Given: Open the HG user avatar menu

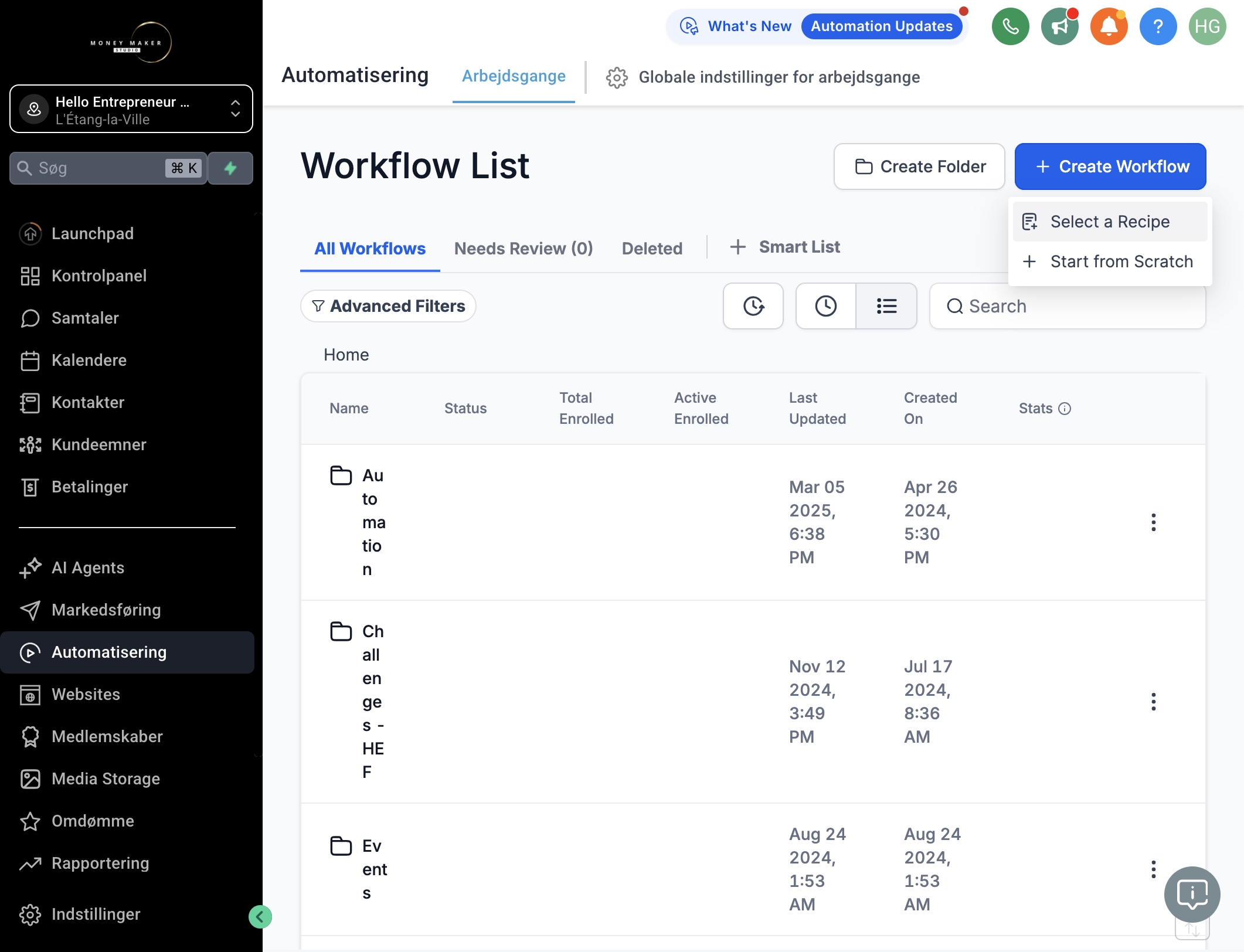Looking at the screenshot, I should tap(1207, 26).
